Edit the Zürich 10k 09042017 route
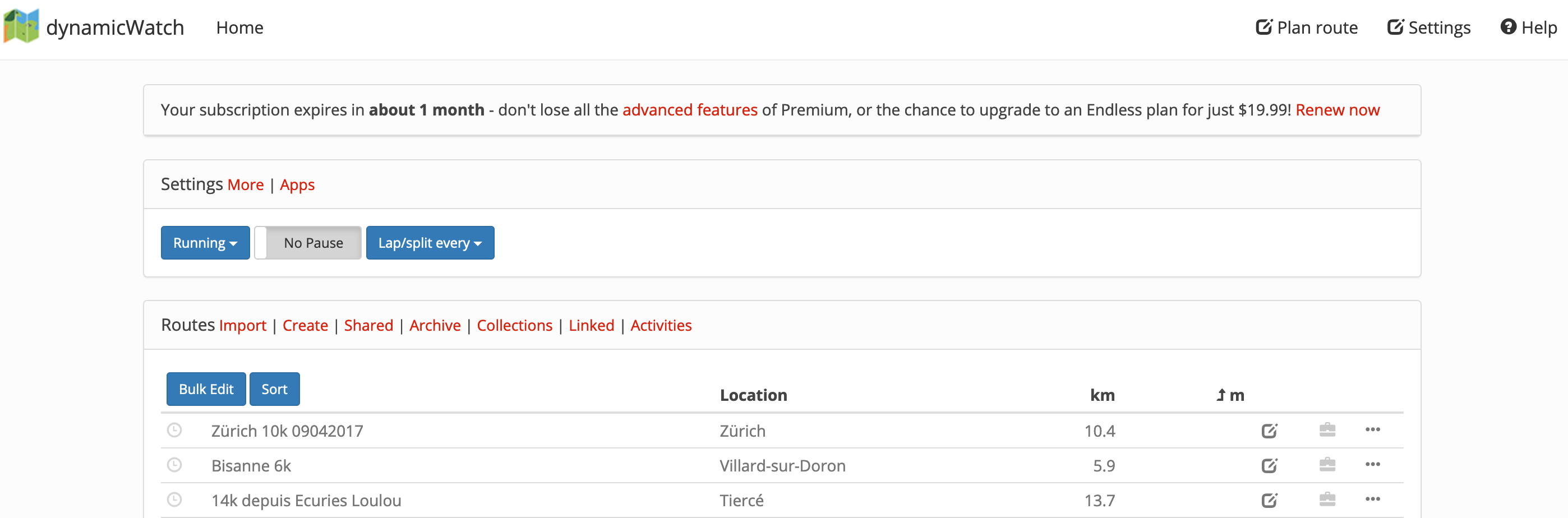The width and height of the screenshot is (1568, 518). 1269,431
